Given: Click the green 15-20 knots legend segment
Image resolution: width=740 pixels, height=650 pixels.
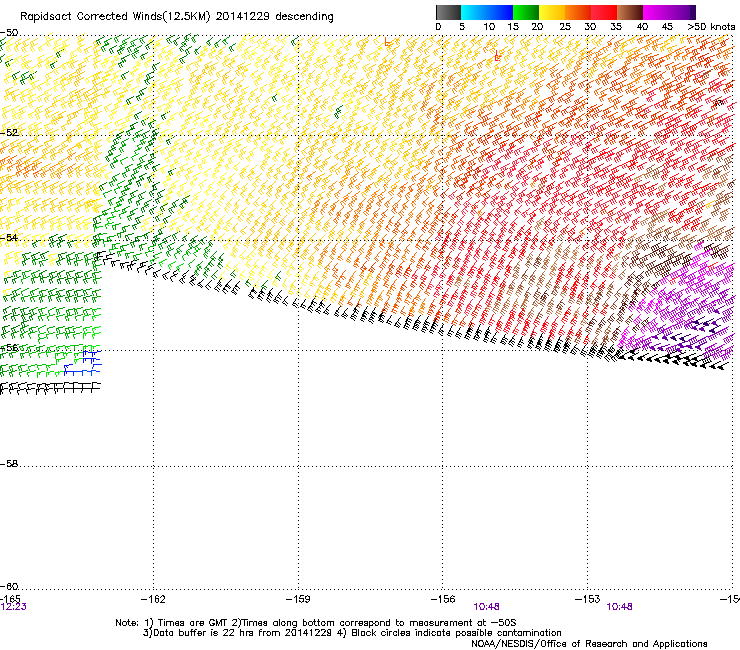Looking at the screenshot, I should pos(526,12).
